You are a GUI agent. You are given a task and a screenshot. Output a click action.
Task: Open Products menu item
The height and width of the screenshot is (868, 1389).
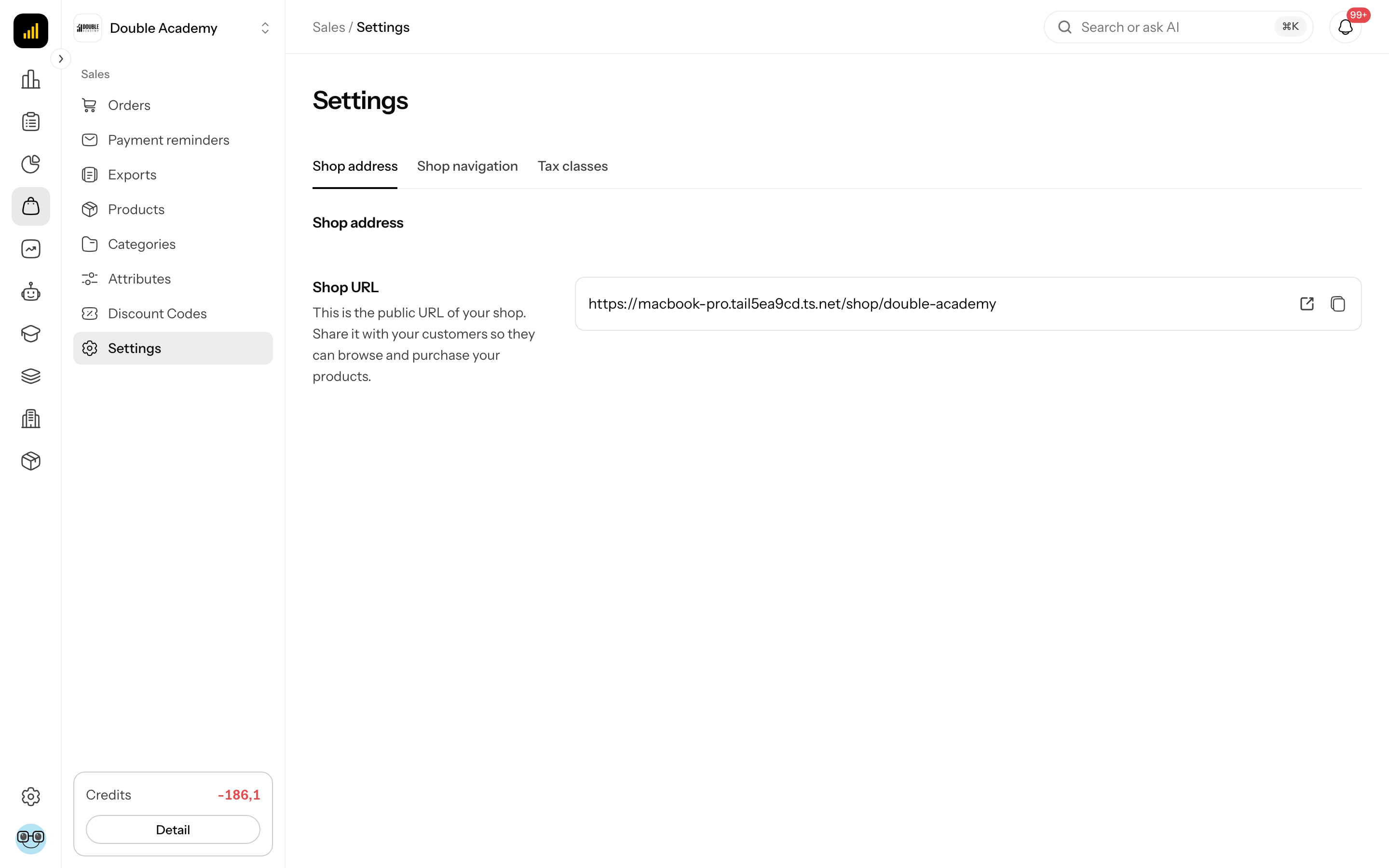[173, 210]
